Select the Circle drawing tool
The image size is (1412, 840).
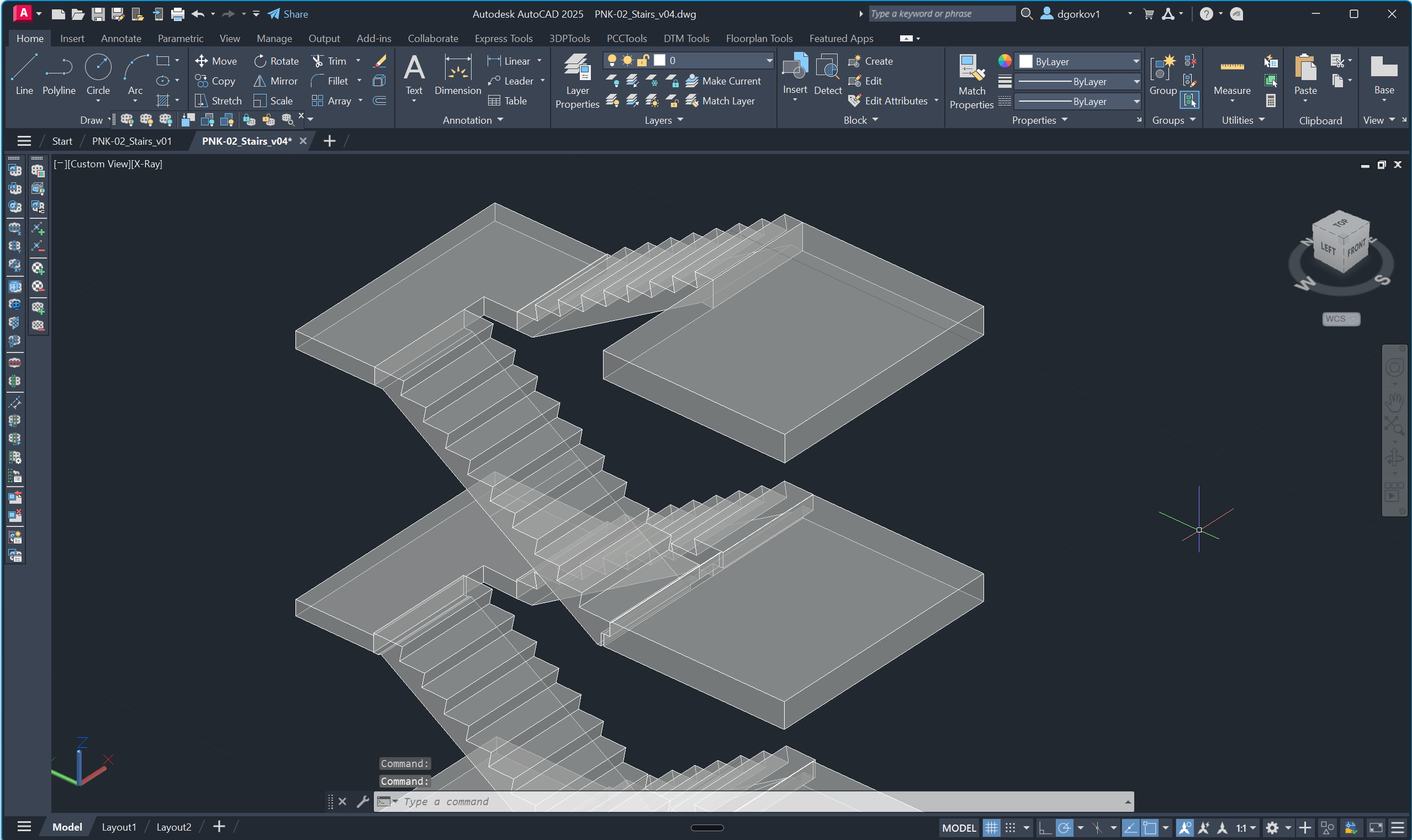[98, 74]
